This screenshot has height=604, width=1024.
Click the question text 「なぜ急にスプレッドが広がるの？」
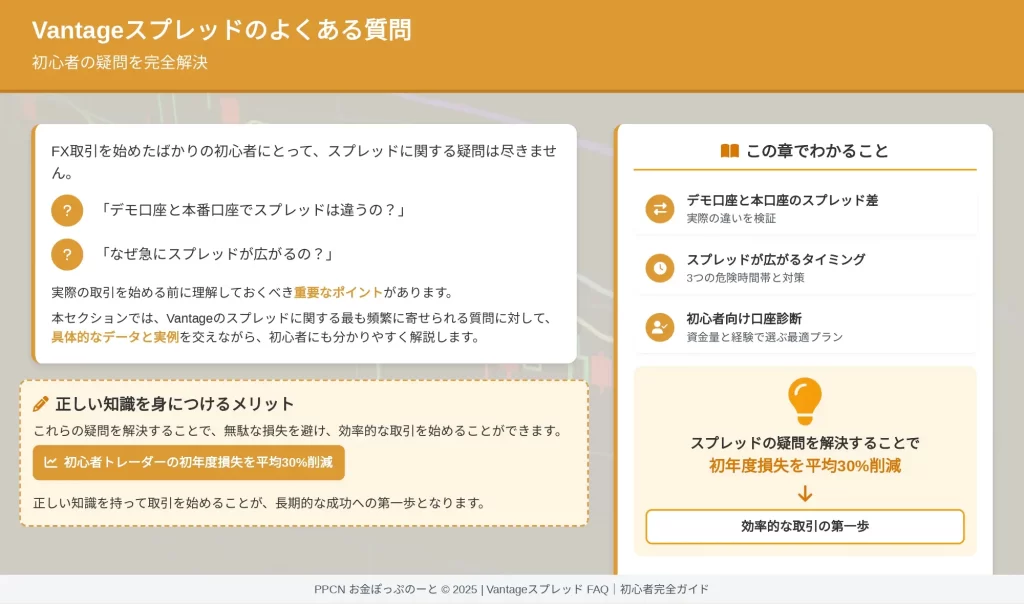click(217, 255)
